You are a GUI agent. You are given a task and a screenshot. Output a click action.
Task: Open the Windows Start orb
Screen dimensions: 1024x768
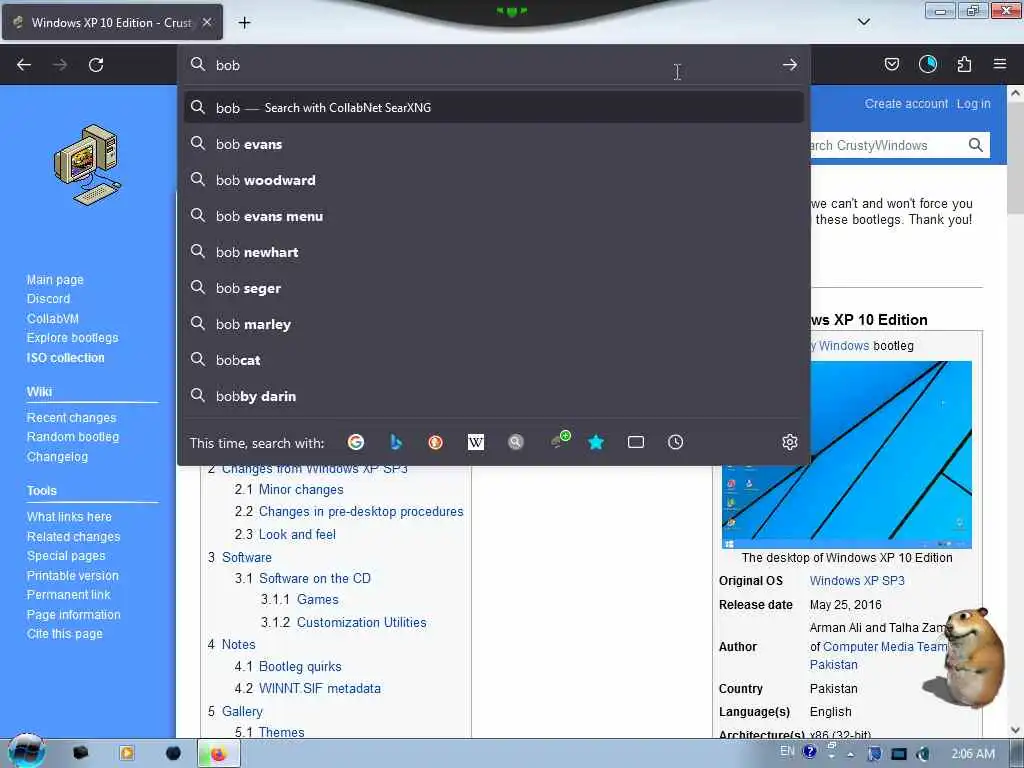point(26,751)
